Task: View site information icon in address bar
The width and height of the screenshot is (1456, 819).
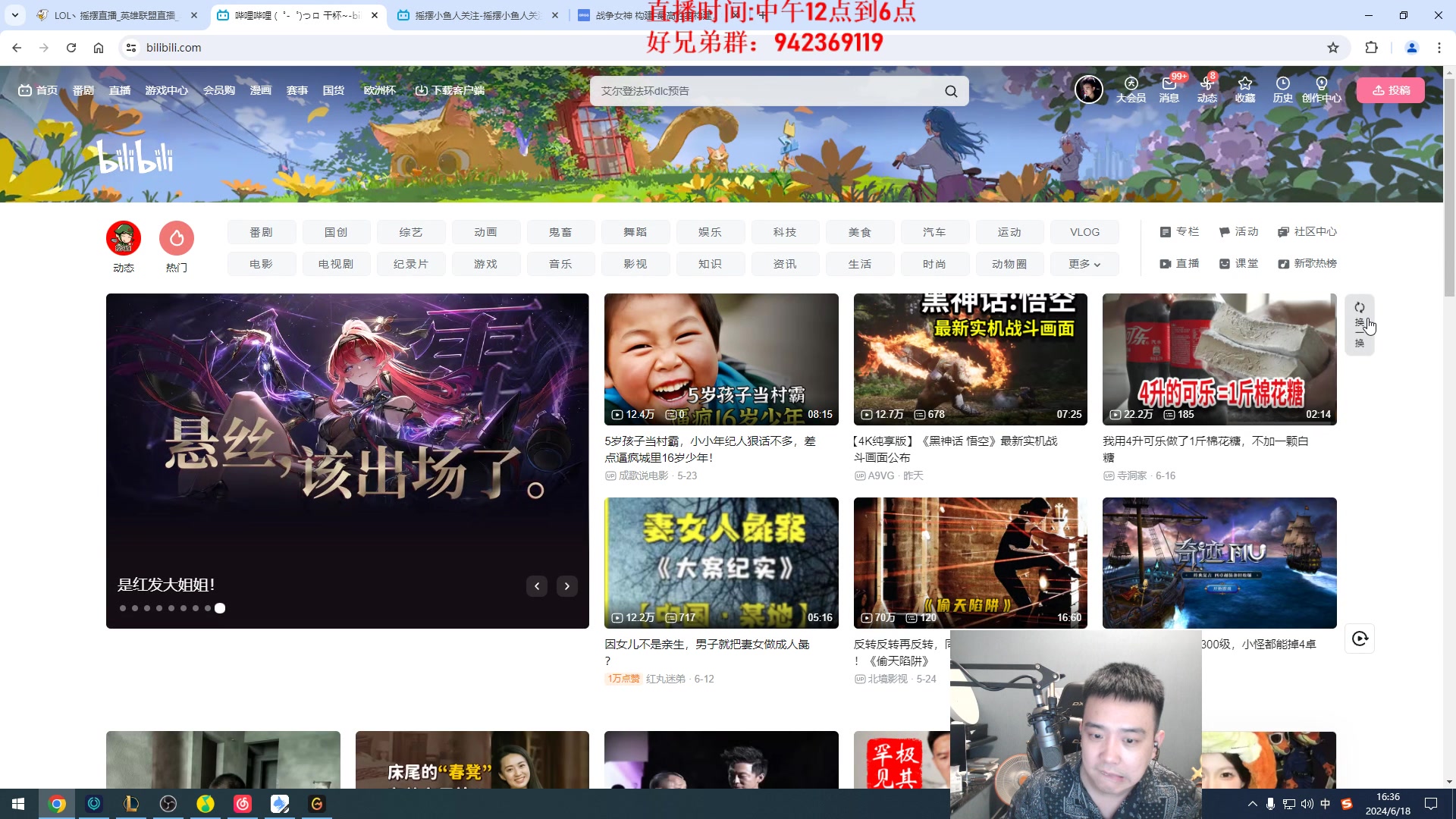Action: (131, 48)
